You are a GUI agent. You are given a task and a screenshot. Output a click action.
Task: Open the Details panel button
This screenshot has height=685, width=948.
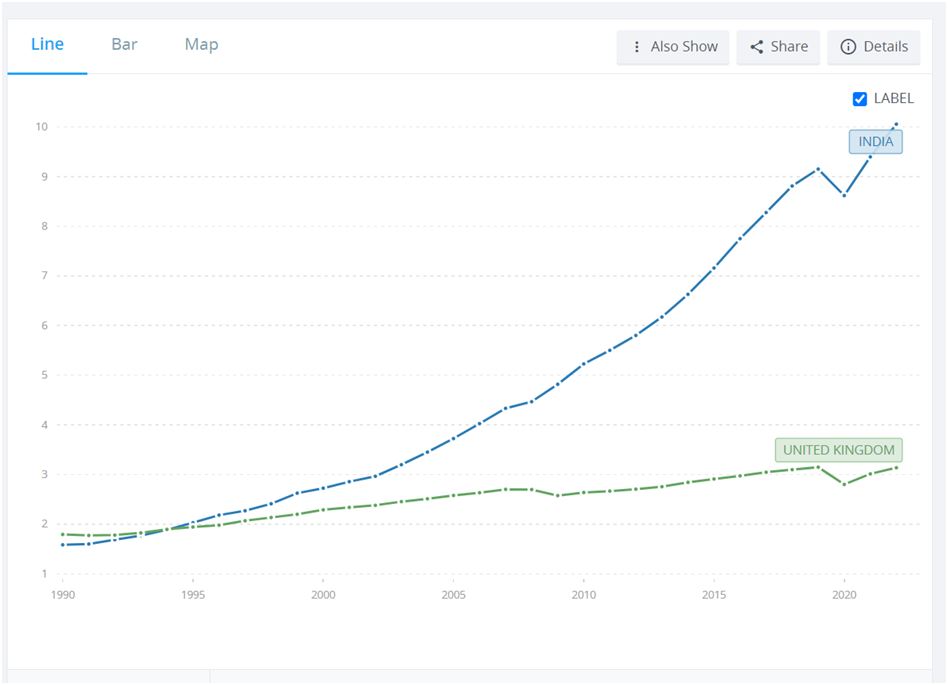874,47
